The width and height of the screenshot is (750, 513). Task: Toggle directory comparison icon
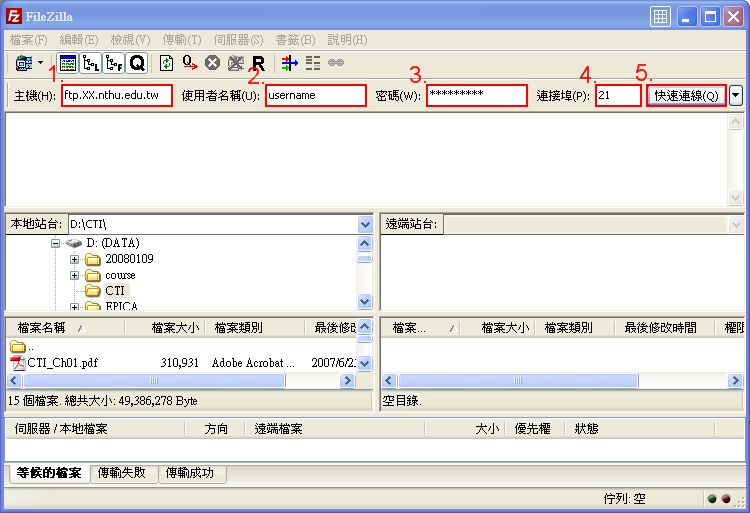pyautogui.click(x=313, y=63)
